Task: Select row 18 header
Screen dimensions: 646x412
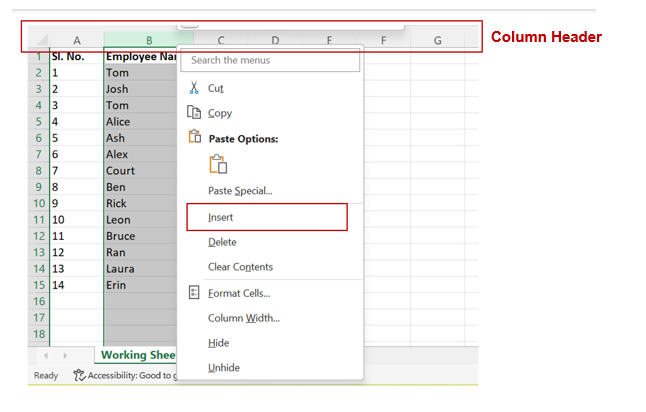Action: 38,334
